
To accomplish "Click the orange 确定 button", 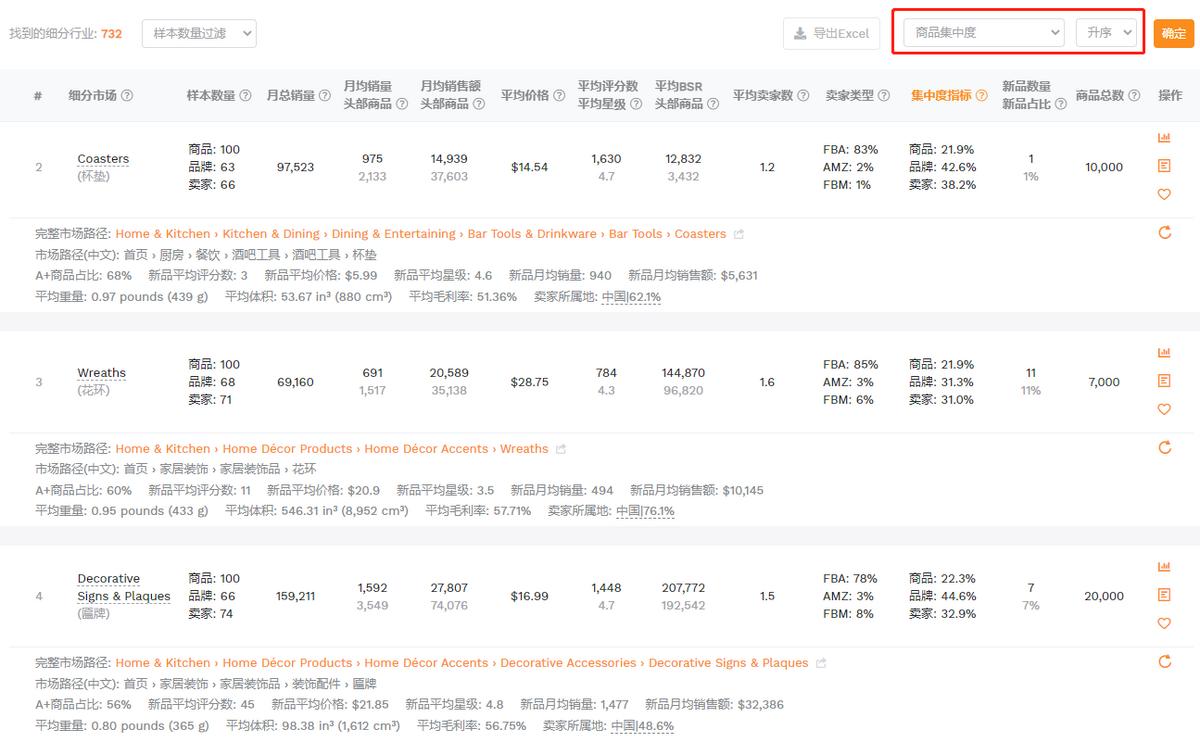I will pyautogui.click(x=1174, y=33).
